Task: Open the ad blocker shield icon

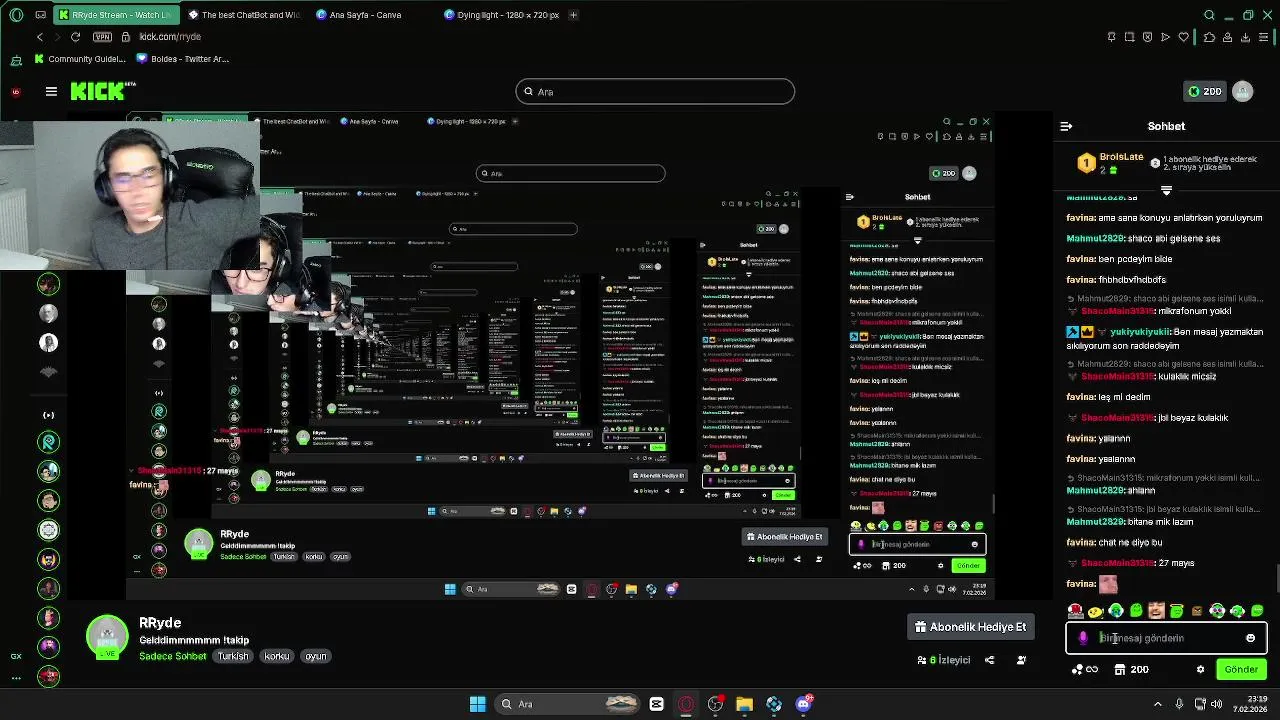Action: click(1147, 37)
